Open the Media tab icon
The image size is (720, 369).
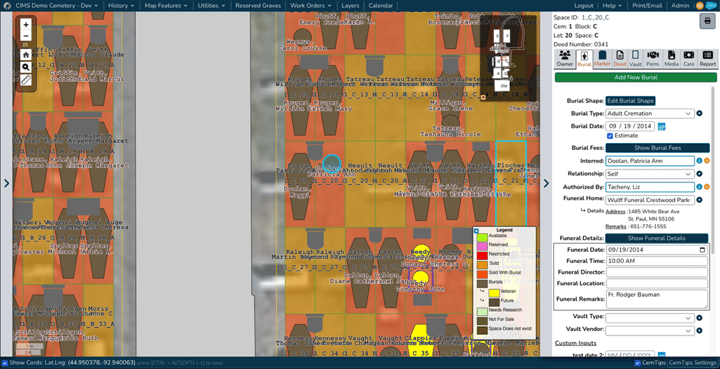pos(671,59)
